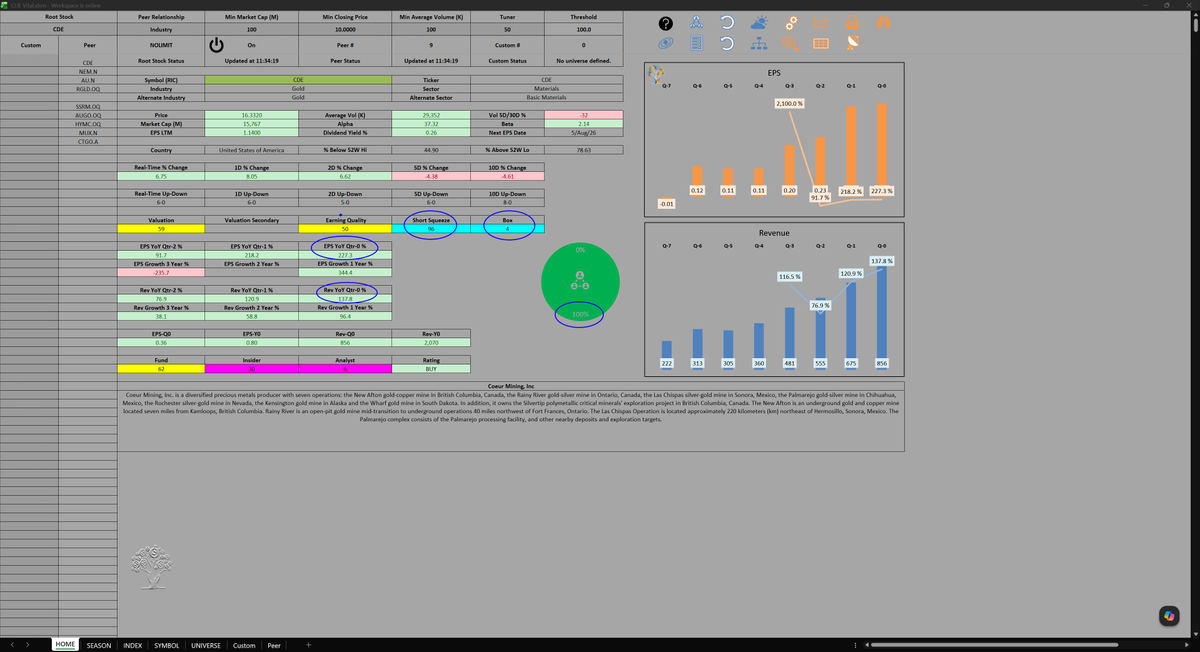Image resolution: width=1200 pixels, height=652 pixels.
Task: Click the Rev YoY Qtr-0 value 137.8
Action: click(x=345, y=298)
